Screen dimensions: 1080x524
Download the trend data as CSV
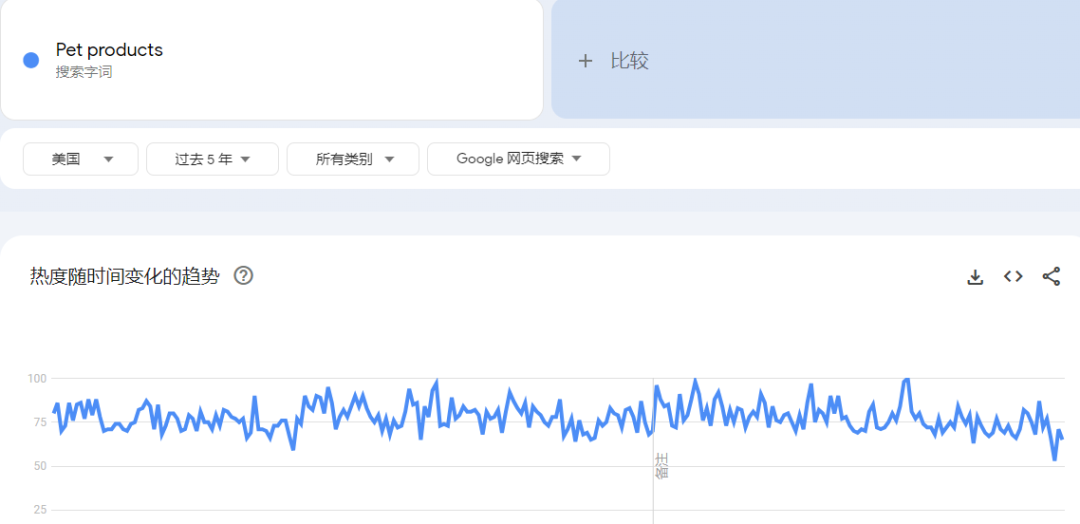click(x=975, y=277)
